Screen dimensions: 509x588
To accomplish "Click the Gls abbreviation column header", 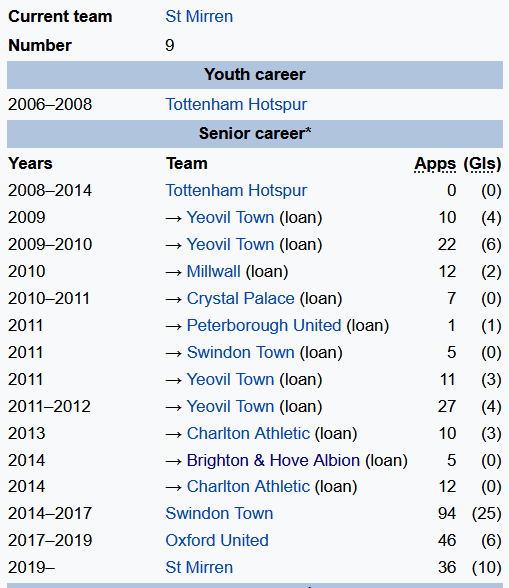I will click(x=482, y=164).
